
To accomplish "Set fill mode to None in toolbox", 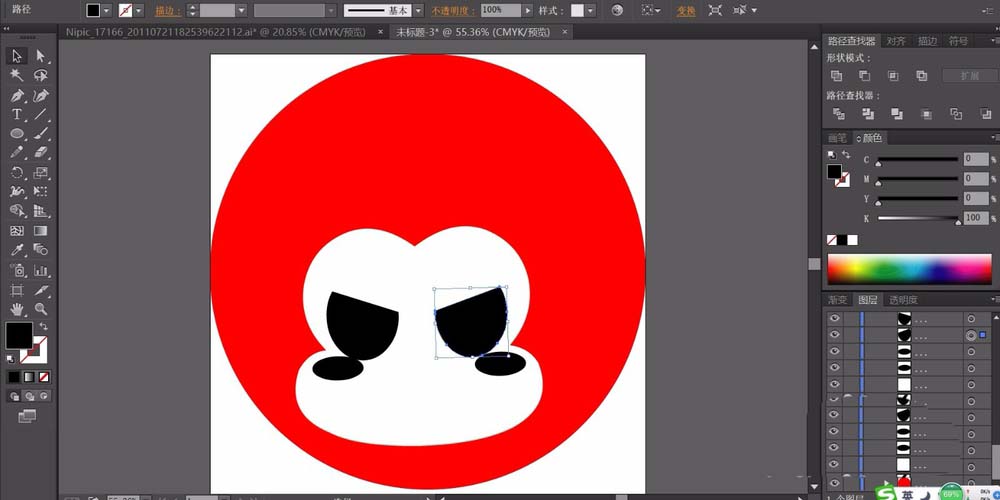I will [x=44, y=378].
